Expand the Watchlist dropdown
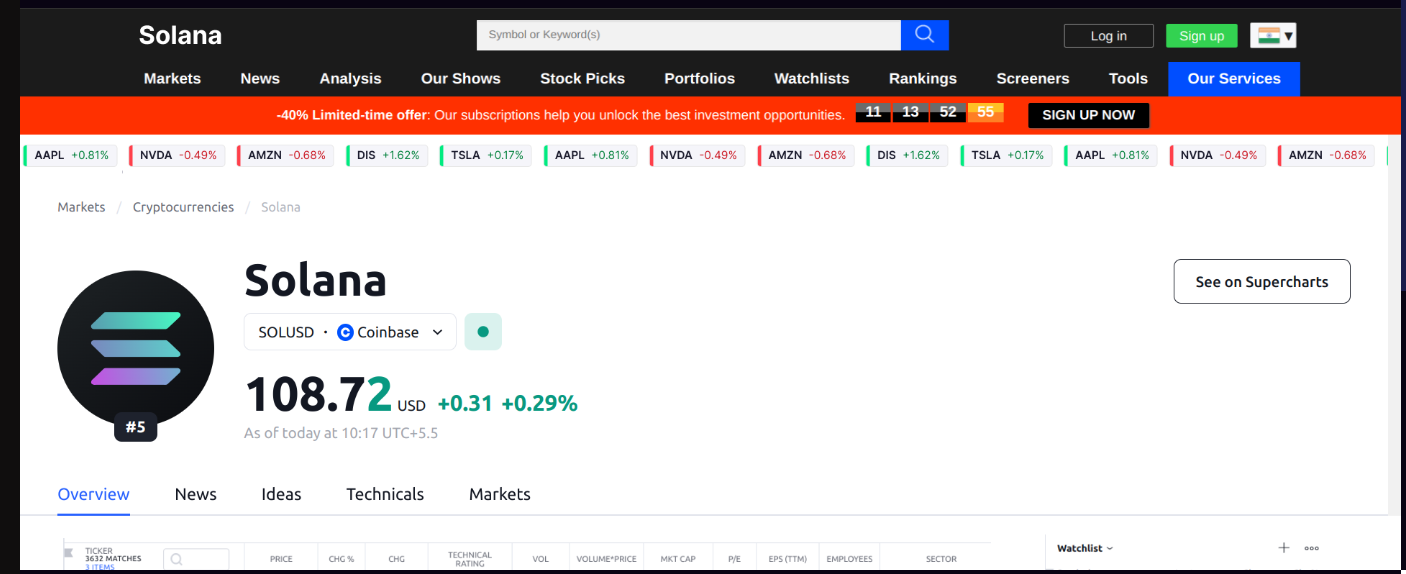This screenshot has width=1406, height=574. coord(1085,548)
